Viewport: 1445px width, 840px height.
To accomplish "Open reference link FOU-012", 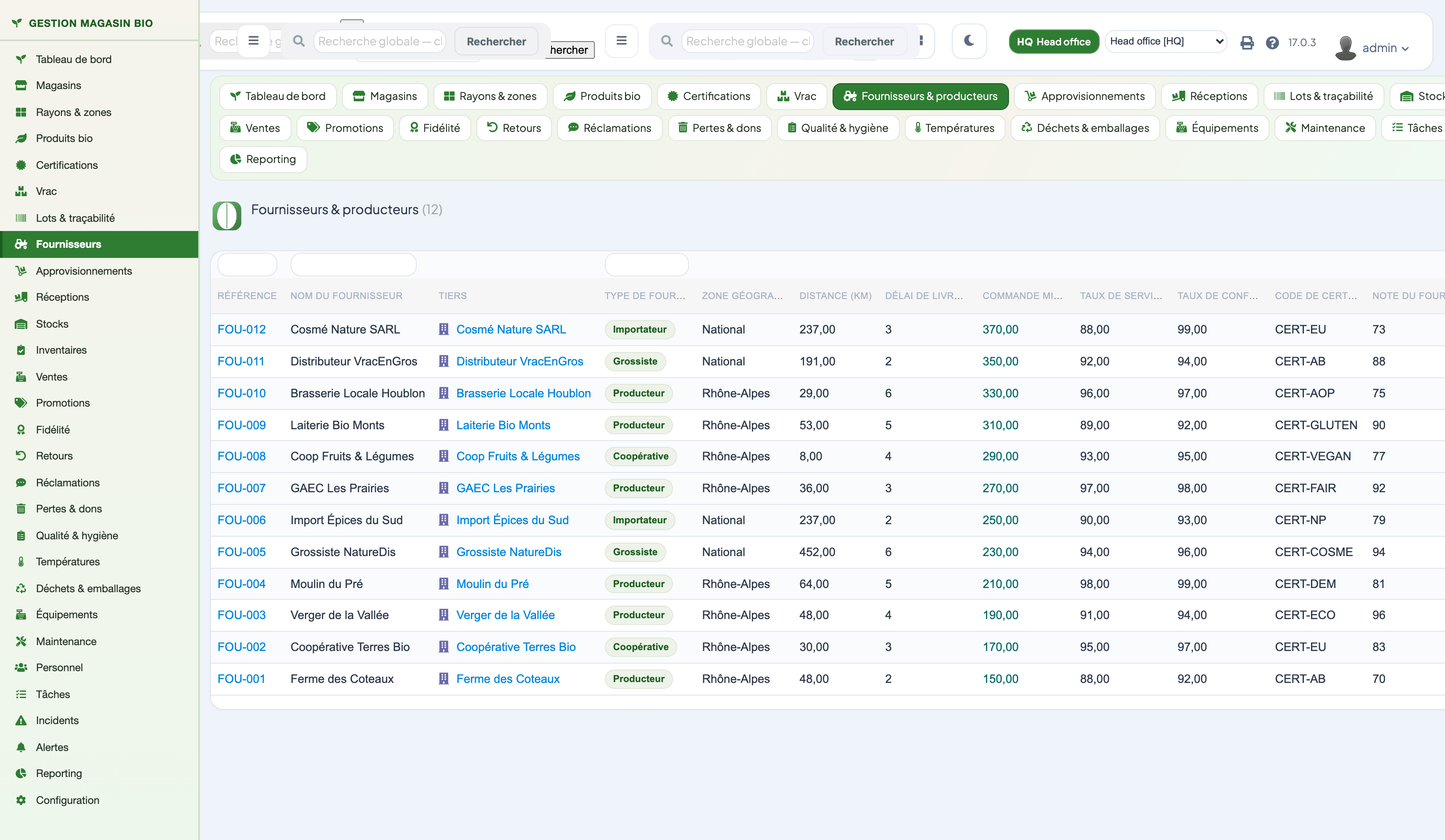I will (x=242, y=329).
